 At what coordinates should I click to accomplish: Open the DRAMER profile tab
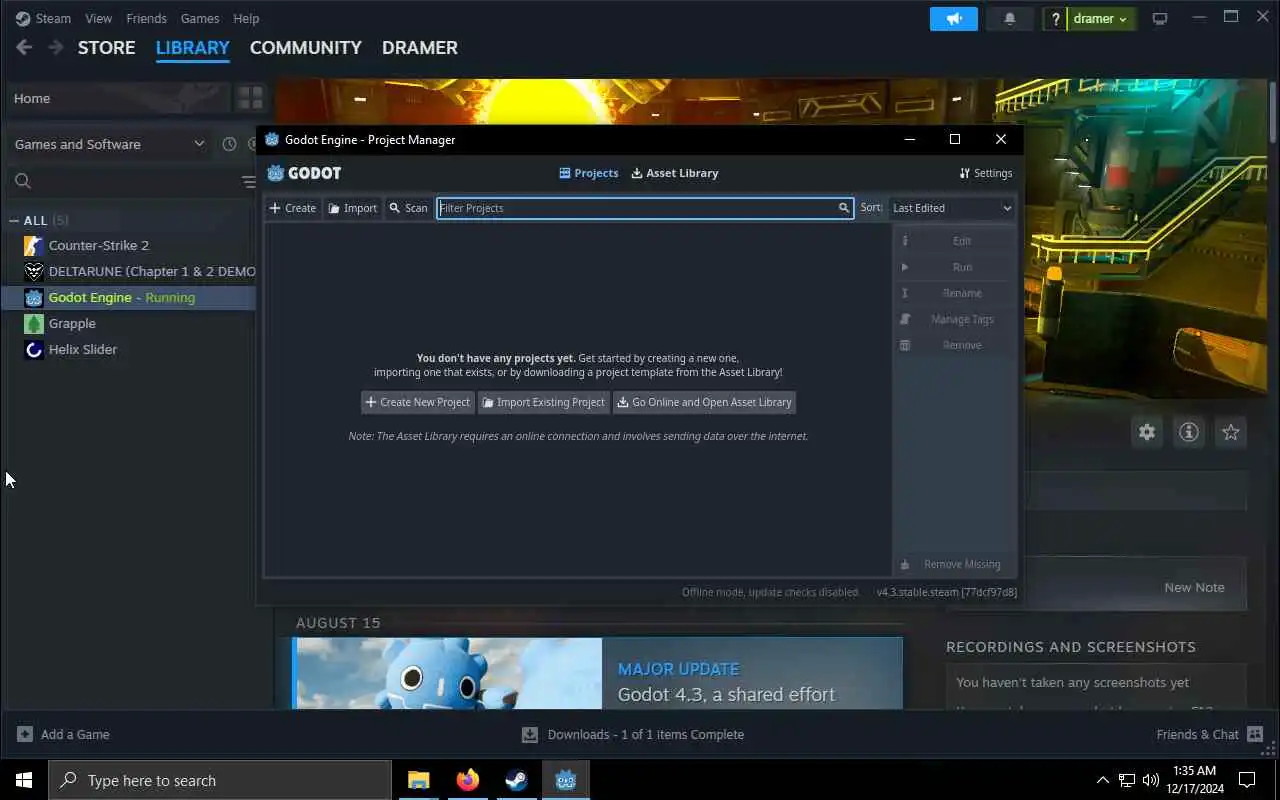(420, 47)
